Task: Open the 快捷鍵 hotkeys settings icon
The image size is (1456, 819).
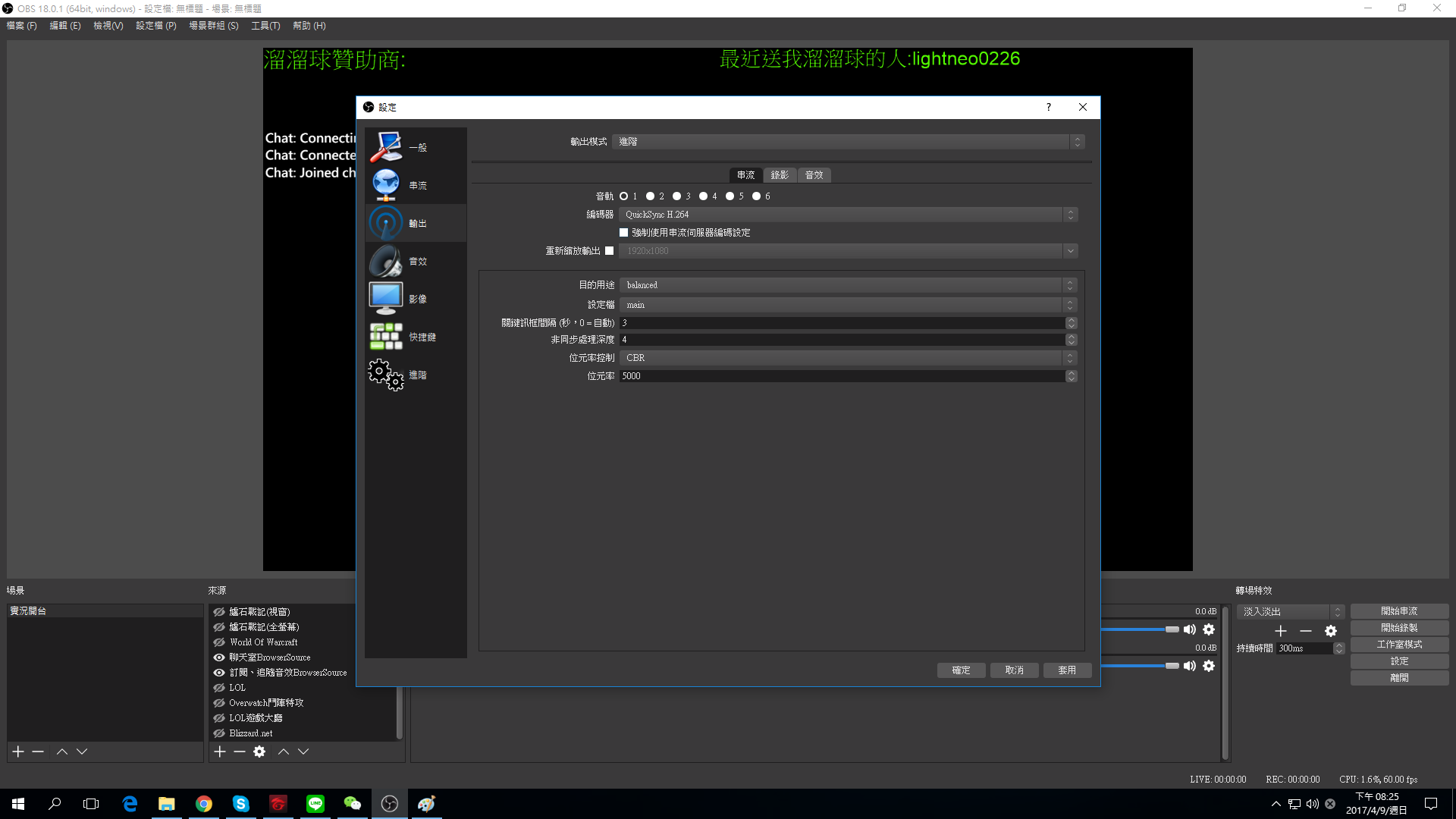Action: point(386,337)
